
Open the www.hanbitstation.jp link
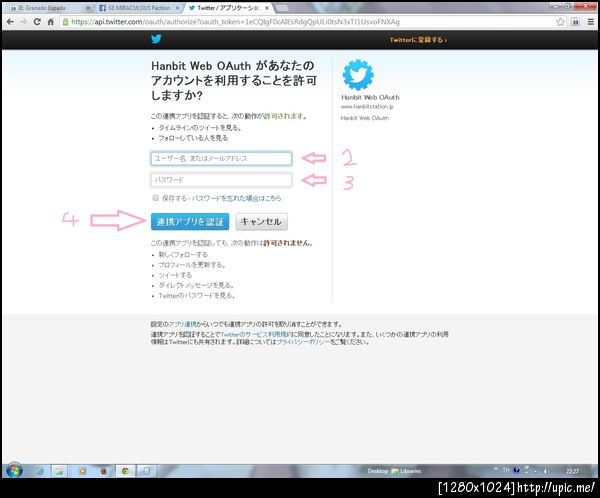[367, 107]
